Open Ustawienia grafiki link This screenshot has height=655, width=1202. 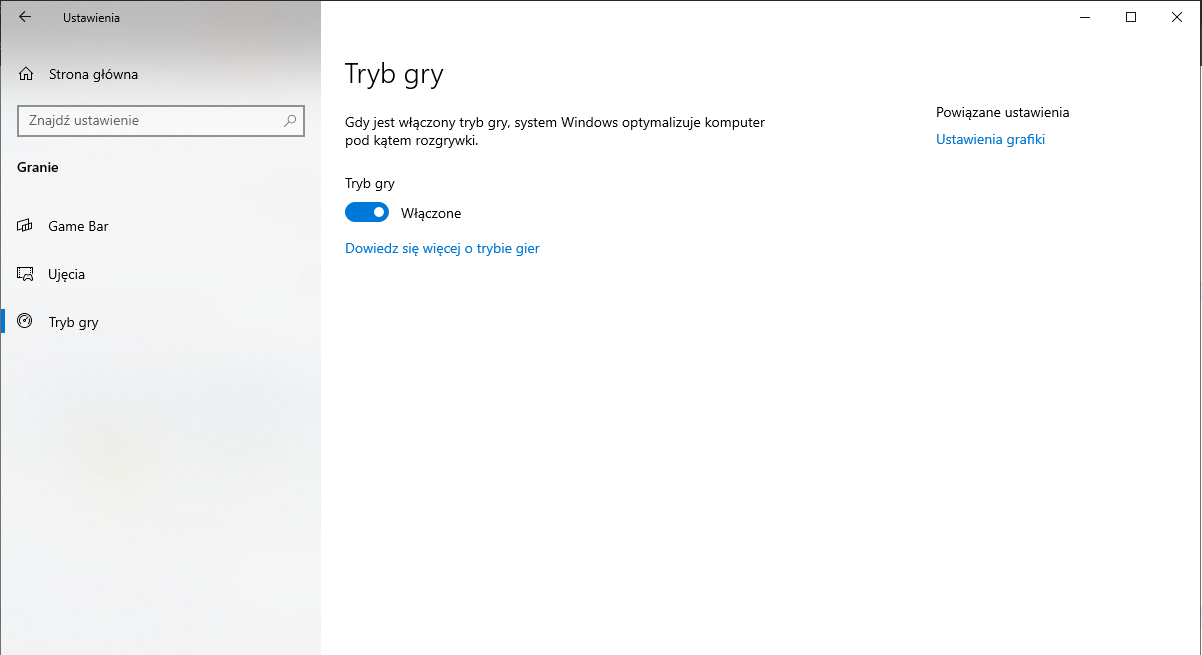pos(990,139)
